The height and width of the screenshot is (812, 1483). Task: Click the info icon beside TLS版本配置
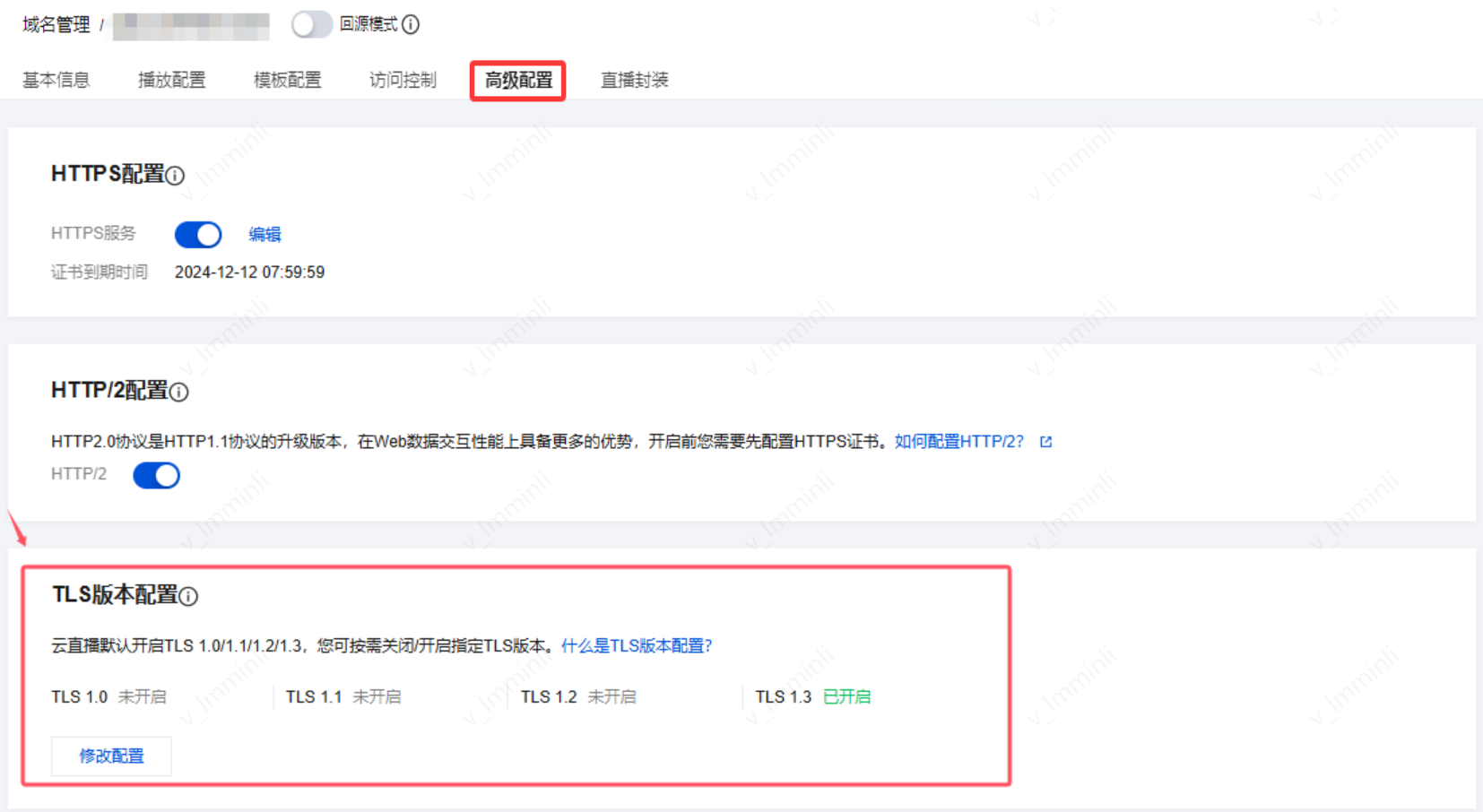coord(188,596)
